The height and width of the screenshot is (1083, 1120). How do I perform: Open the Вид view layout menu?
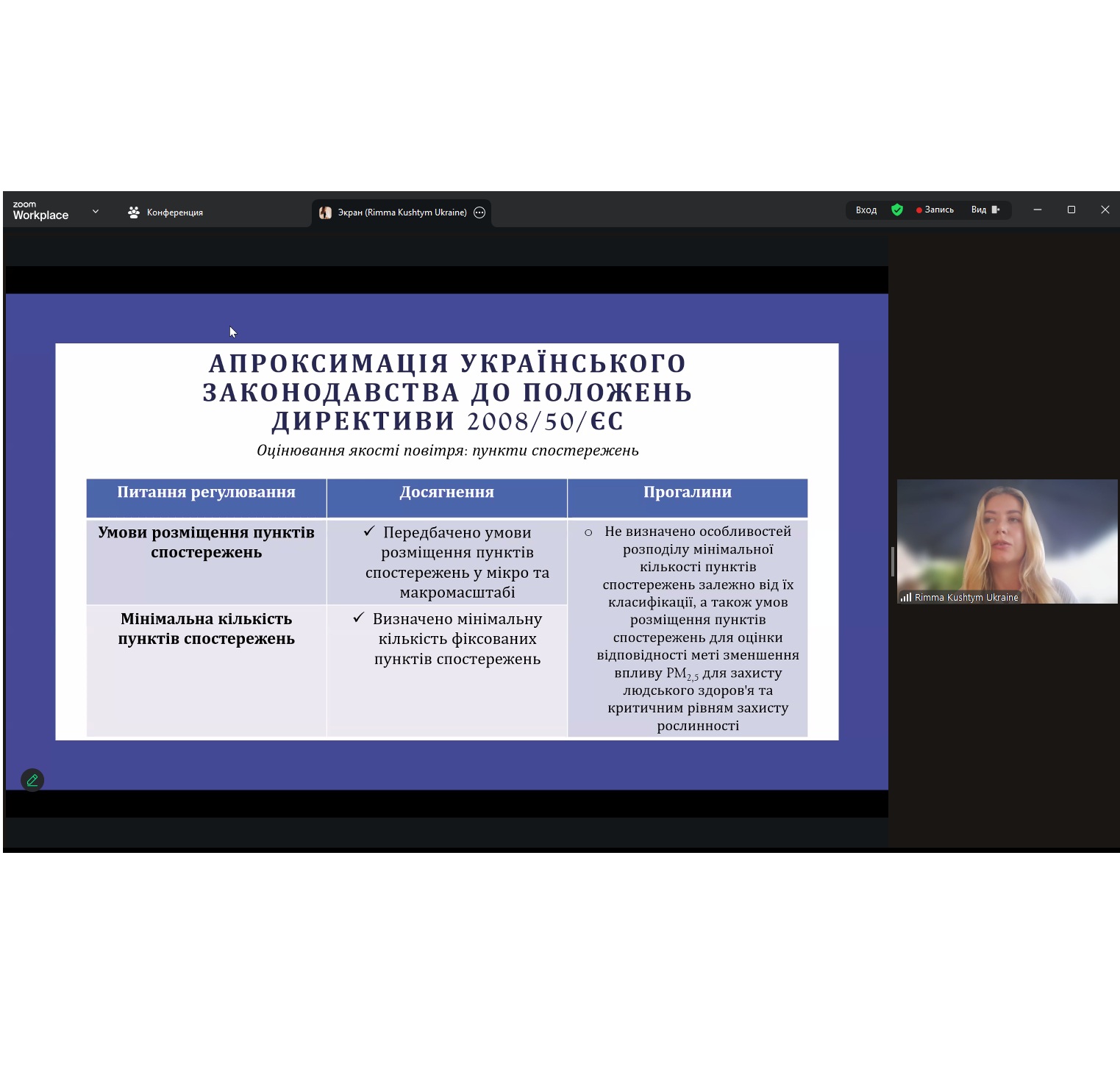[x=985, y=210]
